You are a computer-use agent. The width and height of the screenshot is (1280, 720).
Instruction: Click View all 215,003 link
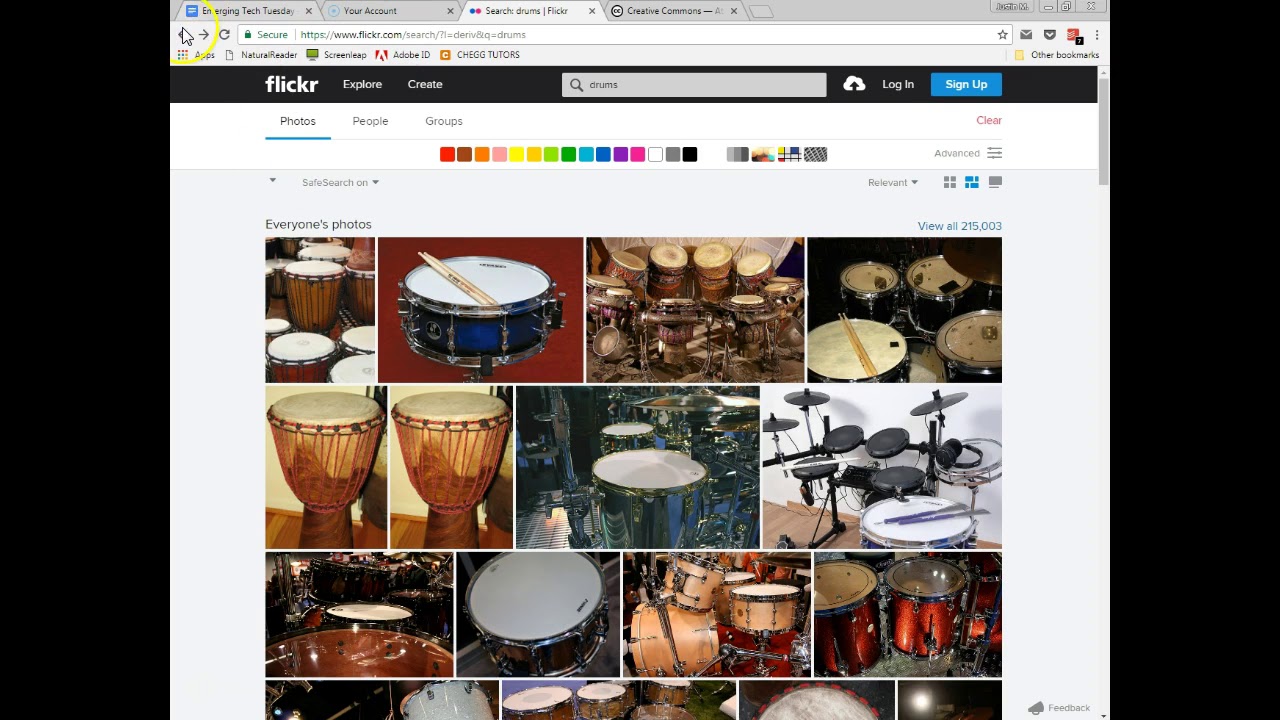coord(960,226)
